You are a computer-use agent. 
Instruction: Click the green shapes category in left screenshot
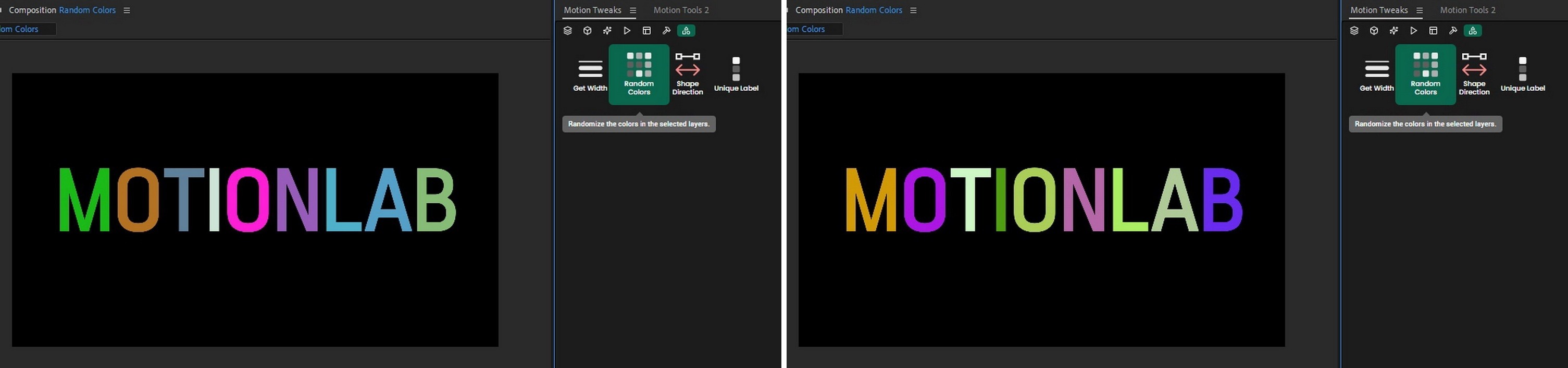[x=686, y=30]
